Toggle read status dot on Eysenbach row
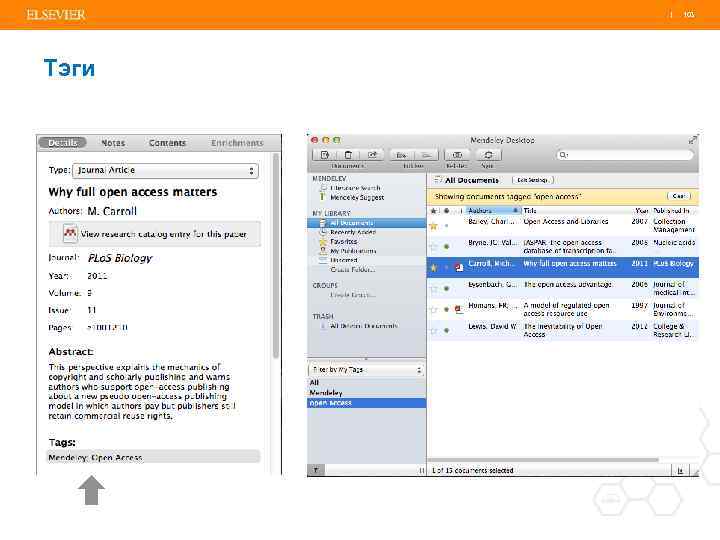The height and width of the screenshot is (540, 720). [446, 288]
